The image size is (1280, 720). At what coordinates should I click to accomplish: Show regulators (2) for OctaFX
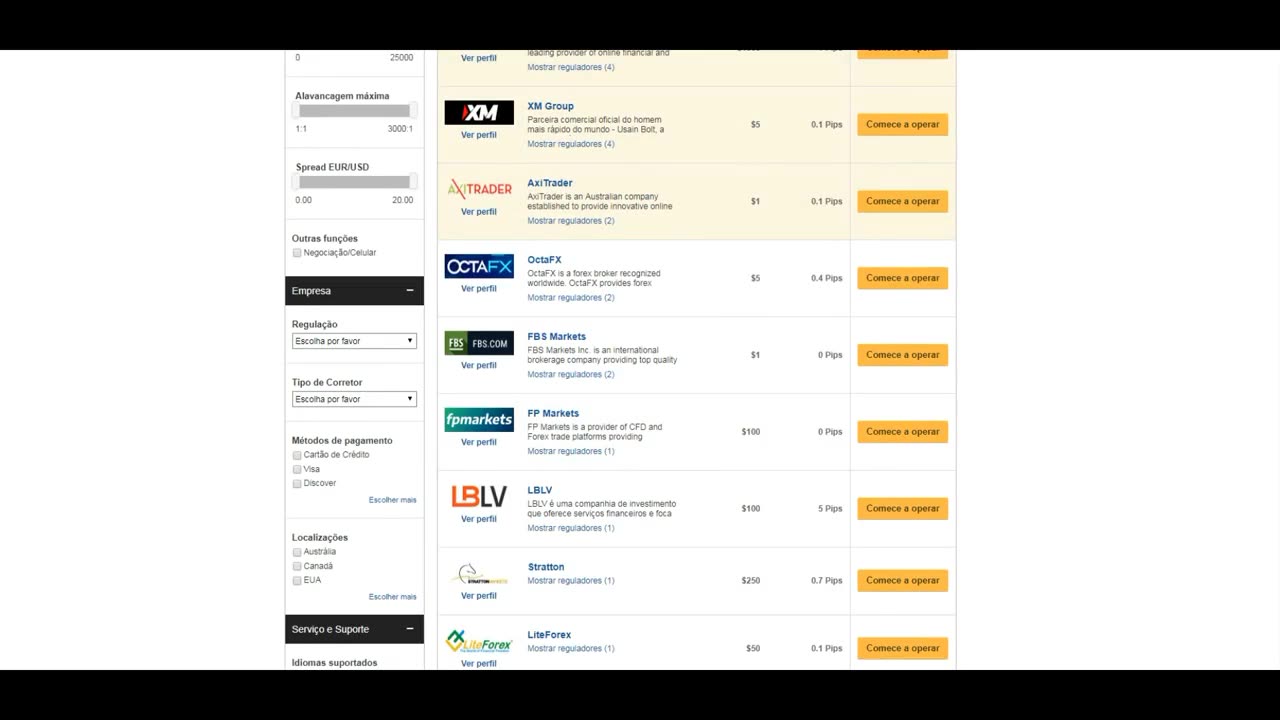tap(571, 298)
